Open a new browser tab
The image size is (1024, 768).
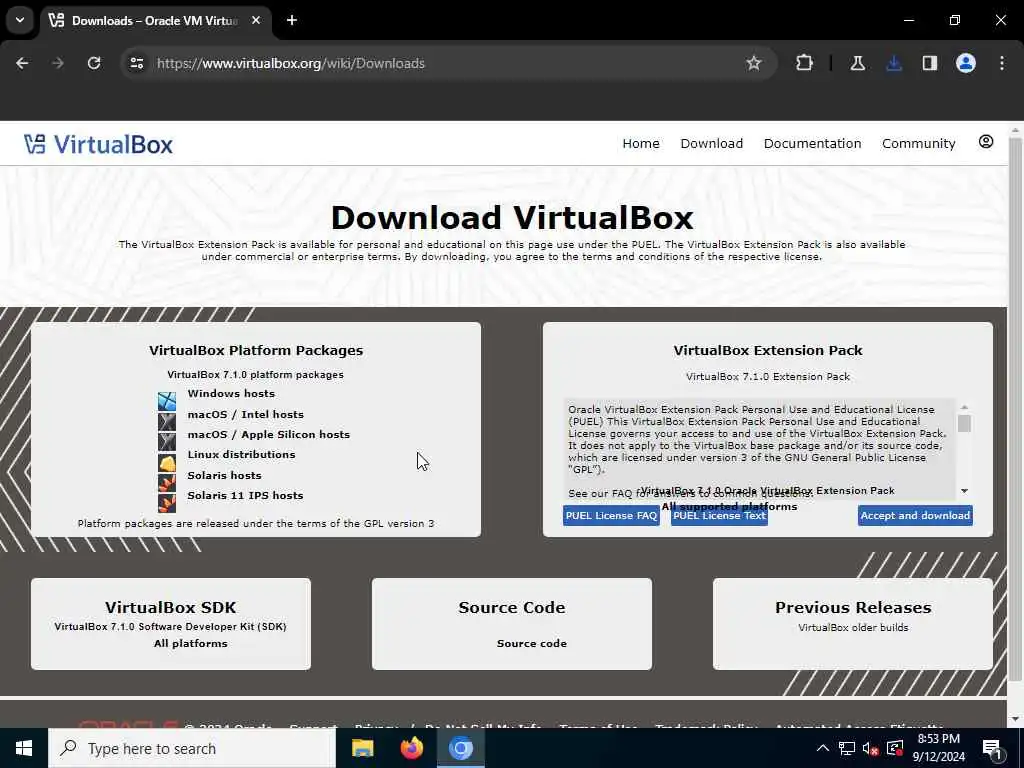292,20
